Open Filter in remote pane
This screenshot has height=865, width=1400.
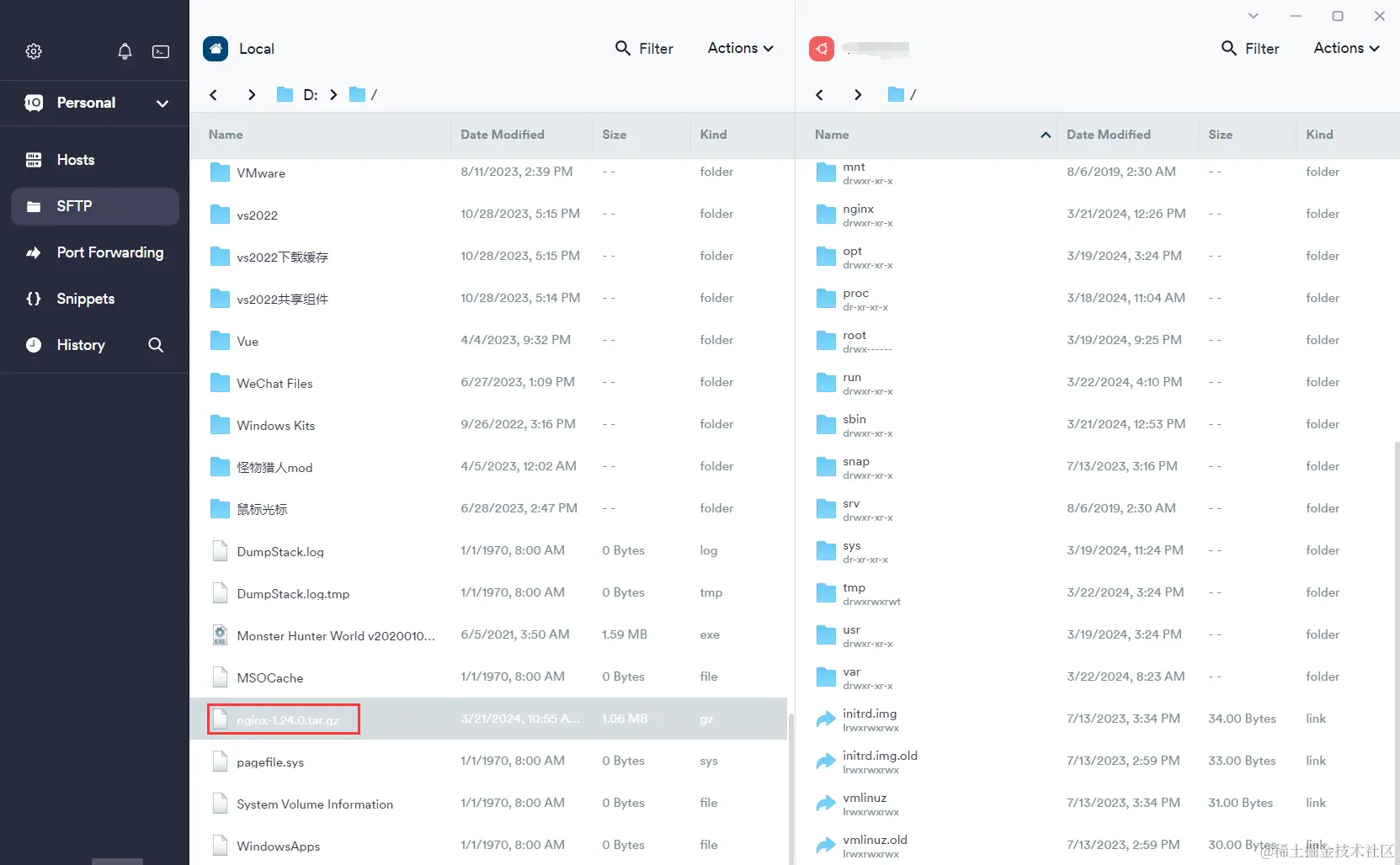coord(1250,49)
